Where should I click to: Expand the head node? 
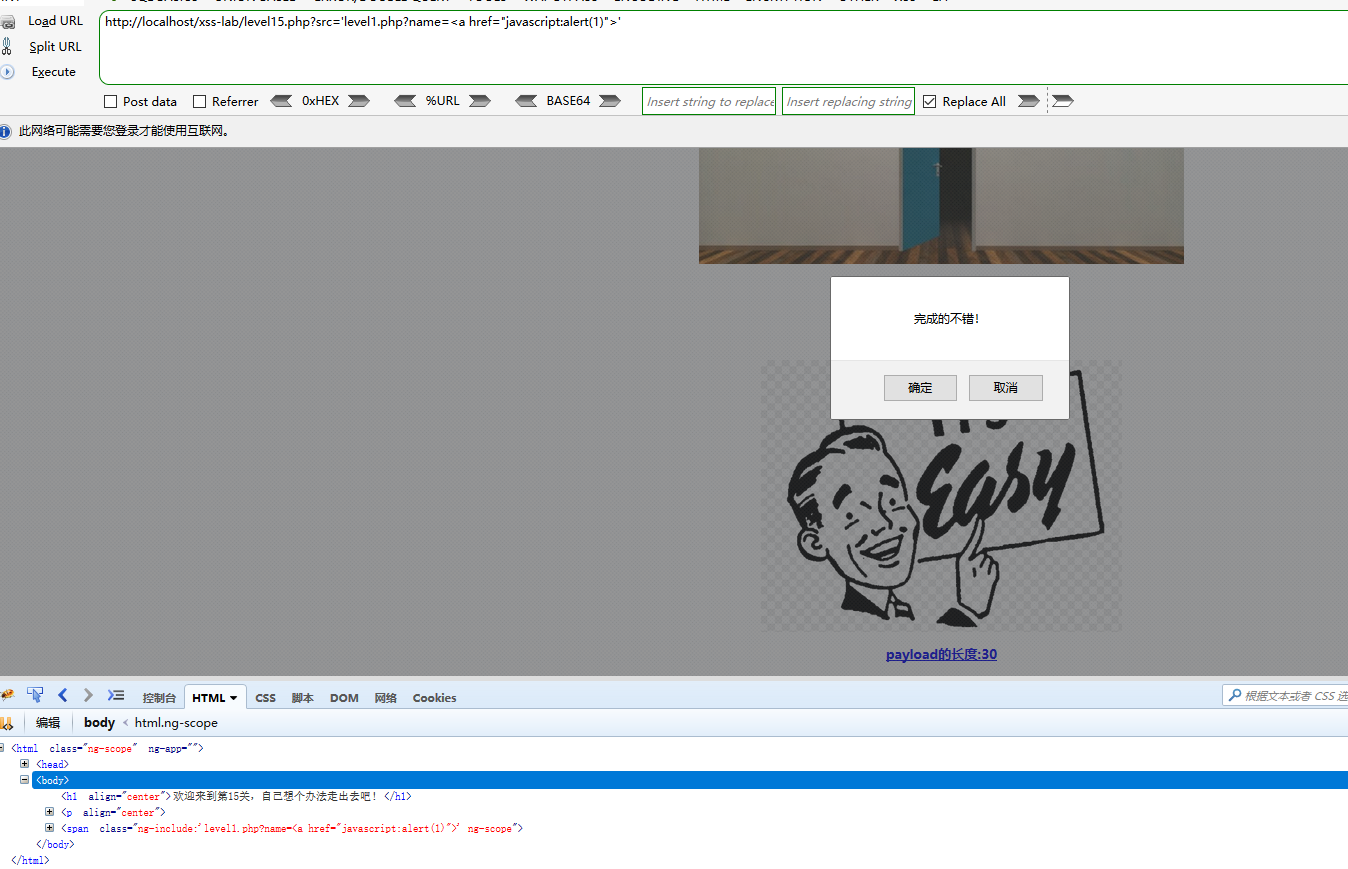[25, 764]
